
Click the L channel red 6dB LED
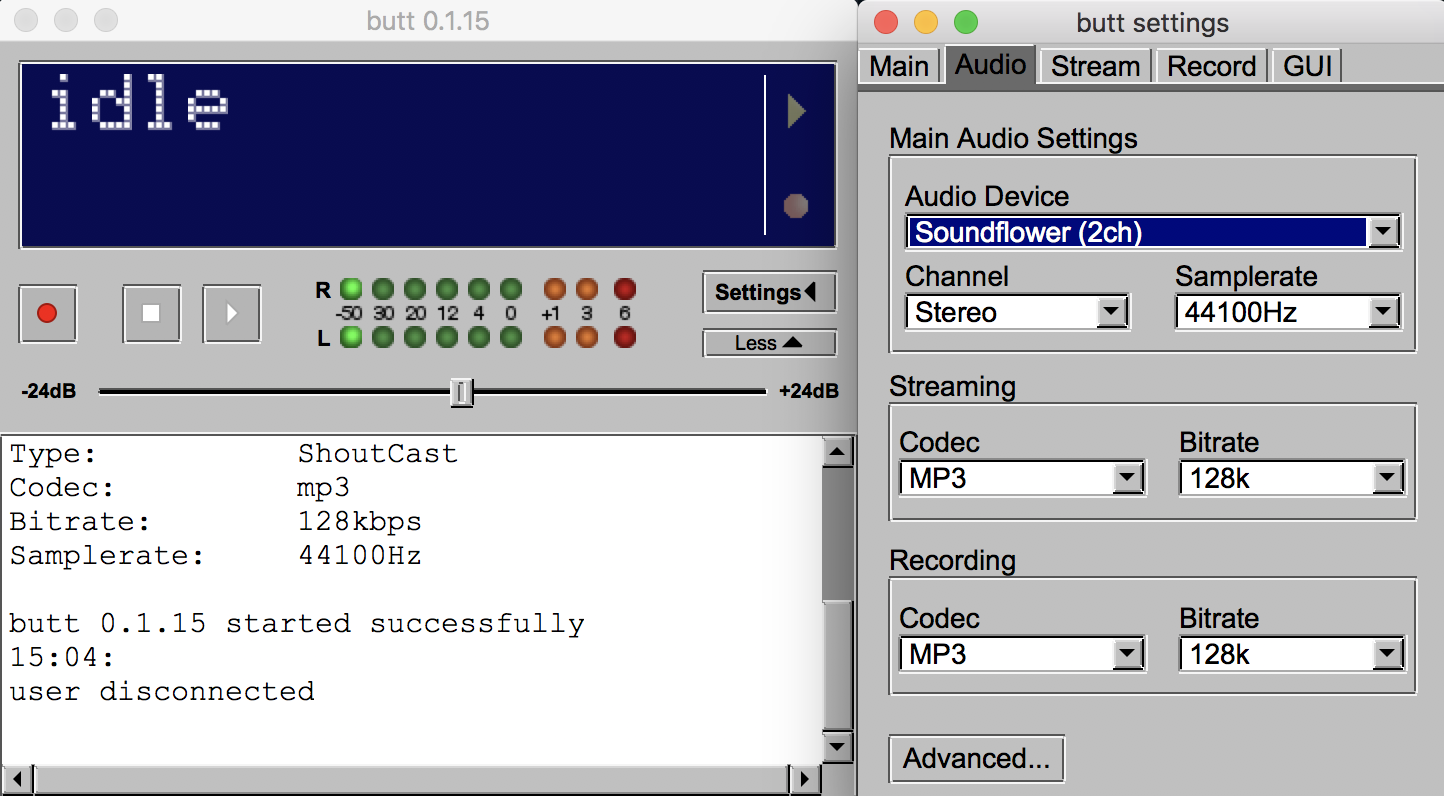(x=625, y=337)
